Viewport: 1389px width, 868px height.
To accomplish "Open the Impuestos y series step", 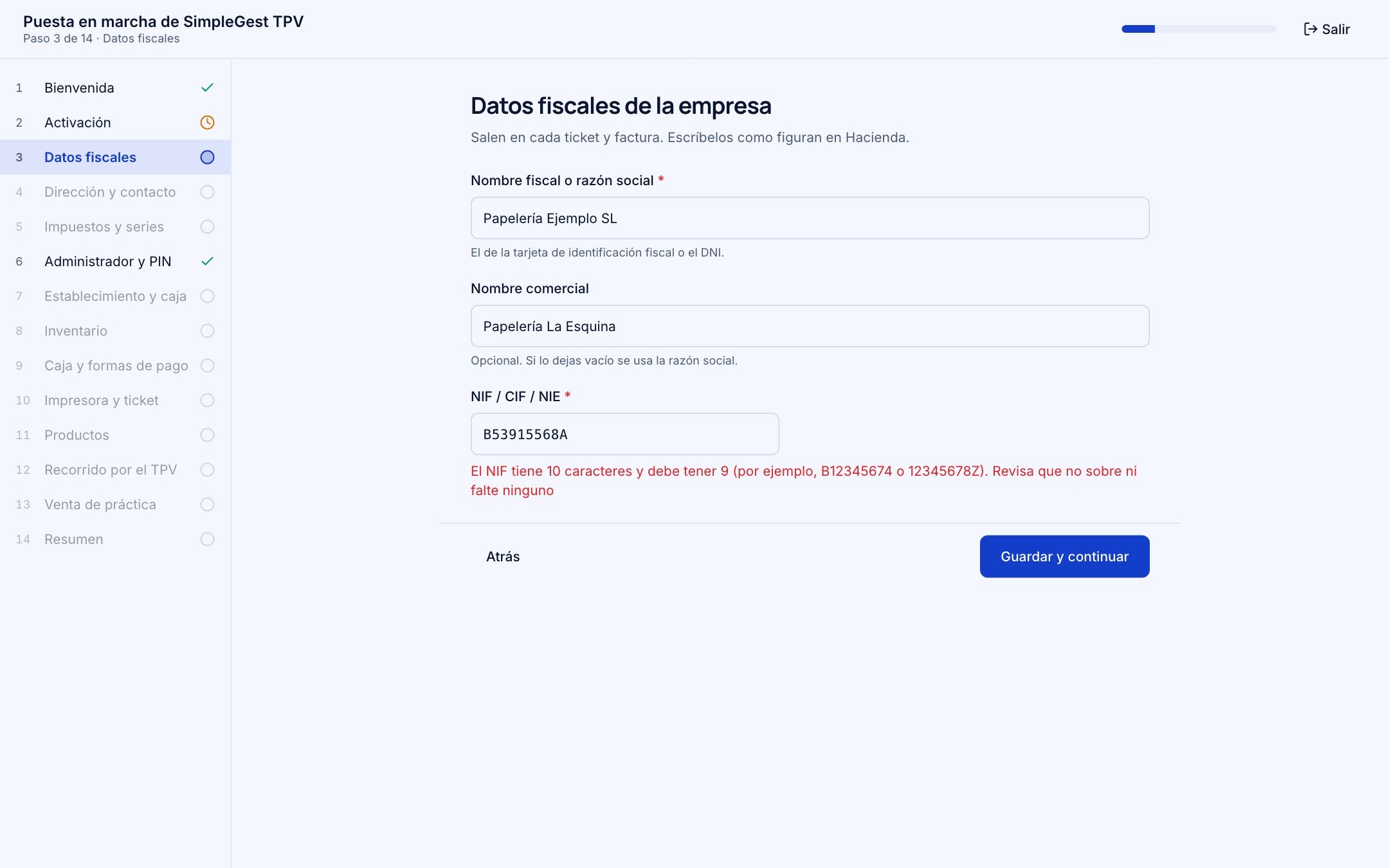I will click(x=115, y=226).
